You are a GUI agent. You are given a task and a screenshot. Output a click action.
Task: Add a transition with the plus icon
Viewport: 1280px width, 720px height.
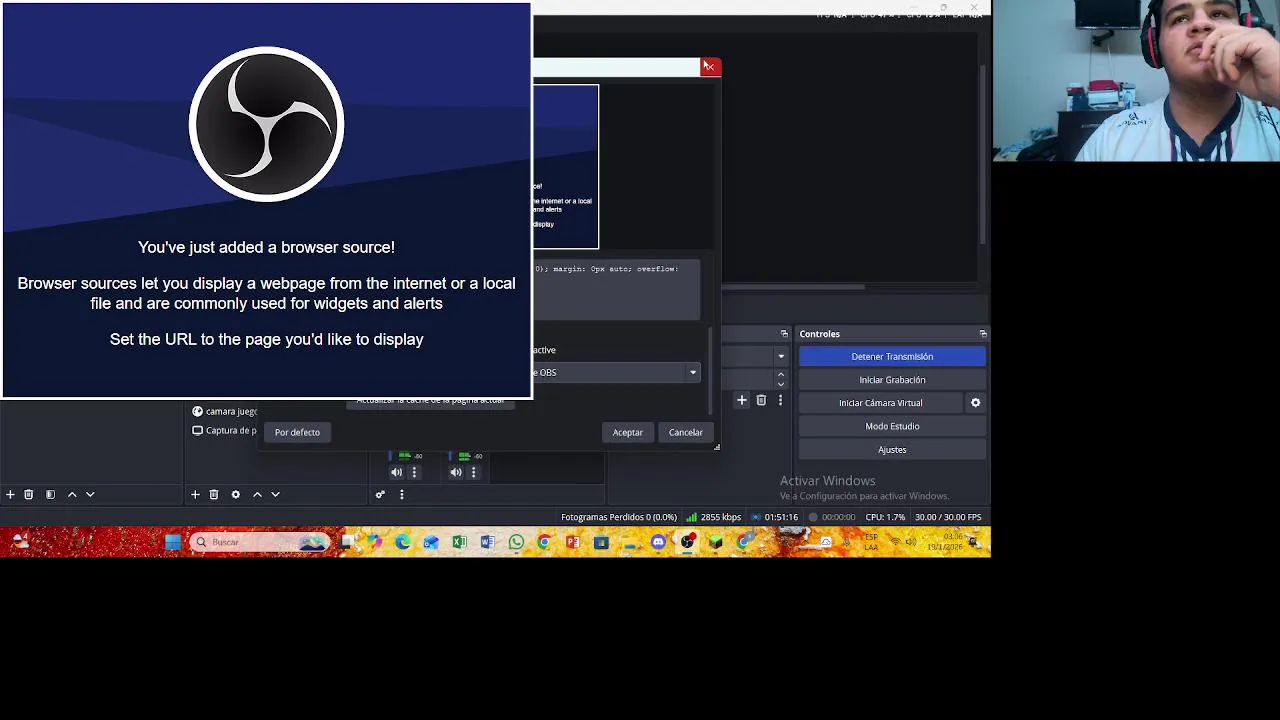point(742,400)
